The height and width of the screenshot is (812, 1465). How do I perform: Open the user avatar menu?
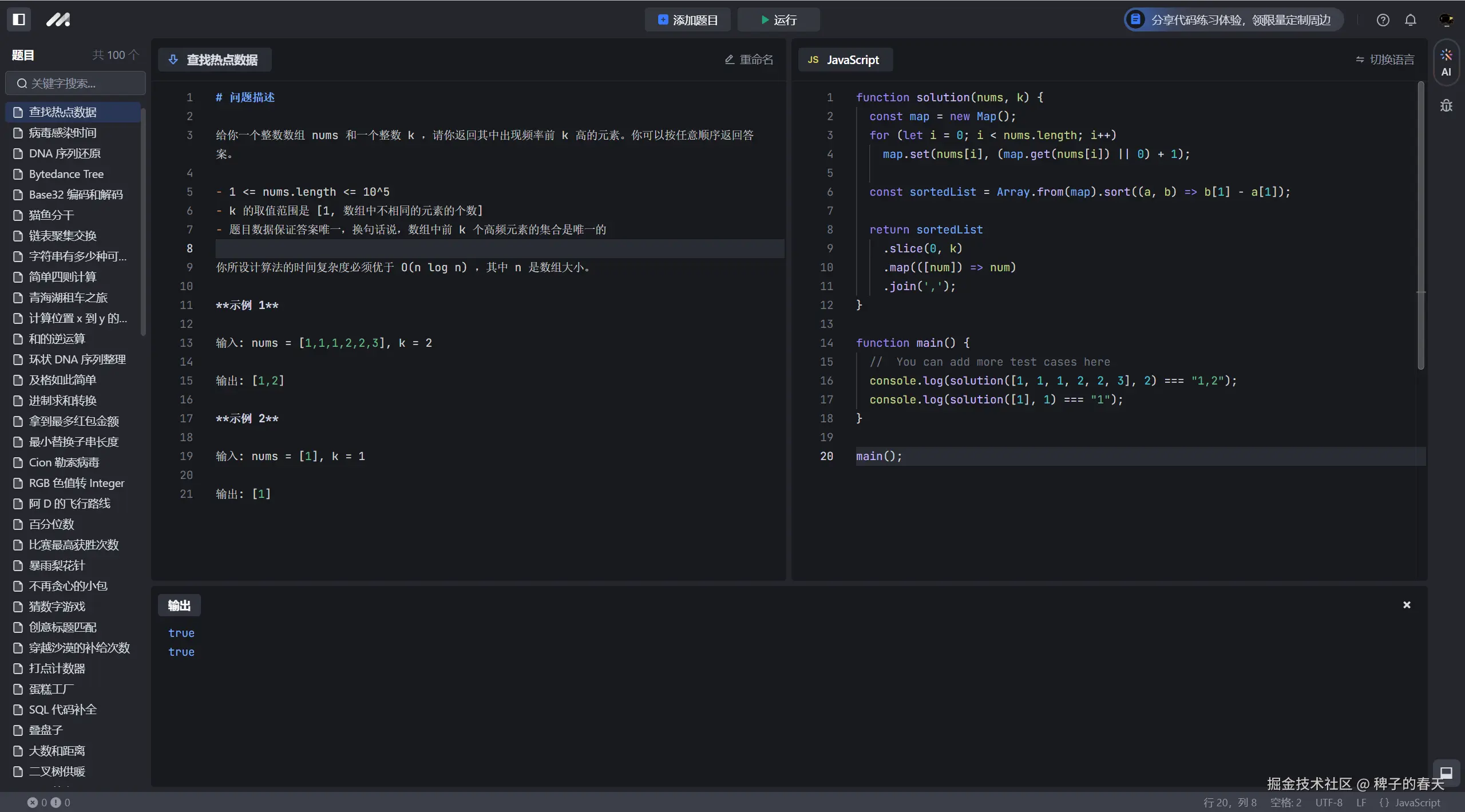point(1446,20)
